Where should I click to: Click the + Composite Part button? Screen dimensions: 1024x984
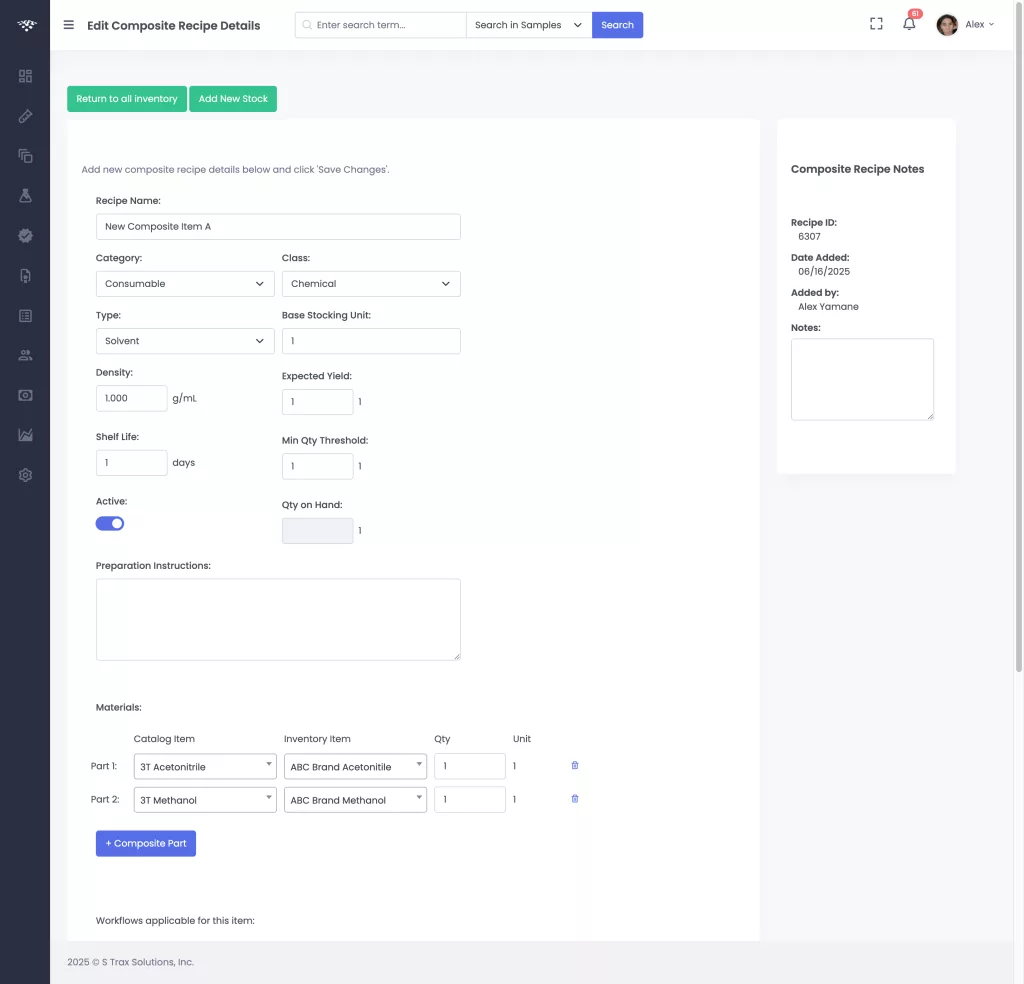tap(146, 844)
